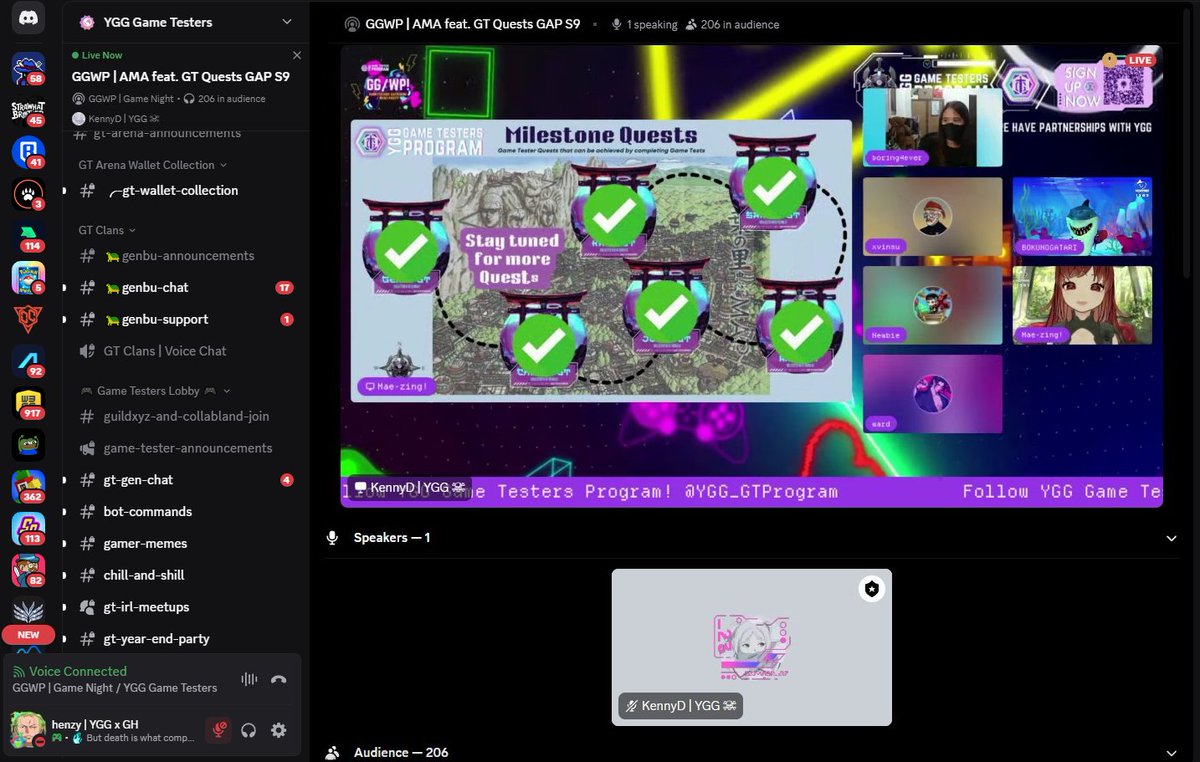1200x762 pixels.
Task: Open User Settings gear icon
Action: pos(279,730)
